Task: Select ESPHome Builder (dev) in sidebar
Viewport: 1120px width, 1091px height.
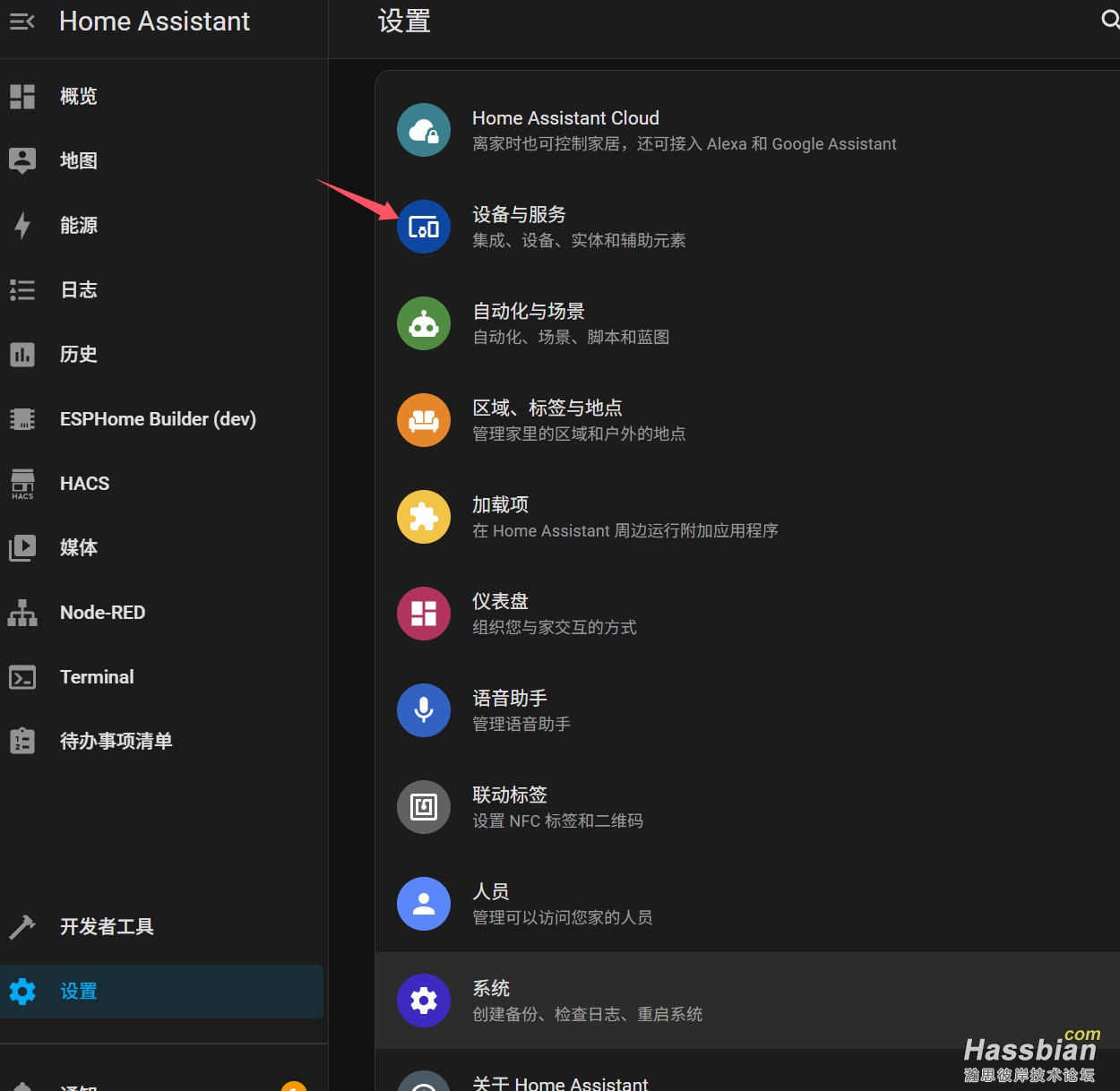Action: tap(162, 418)
